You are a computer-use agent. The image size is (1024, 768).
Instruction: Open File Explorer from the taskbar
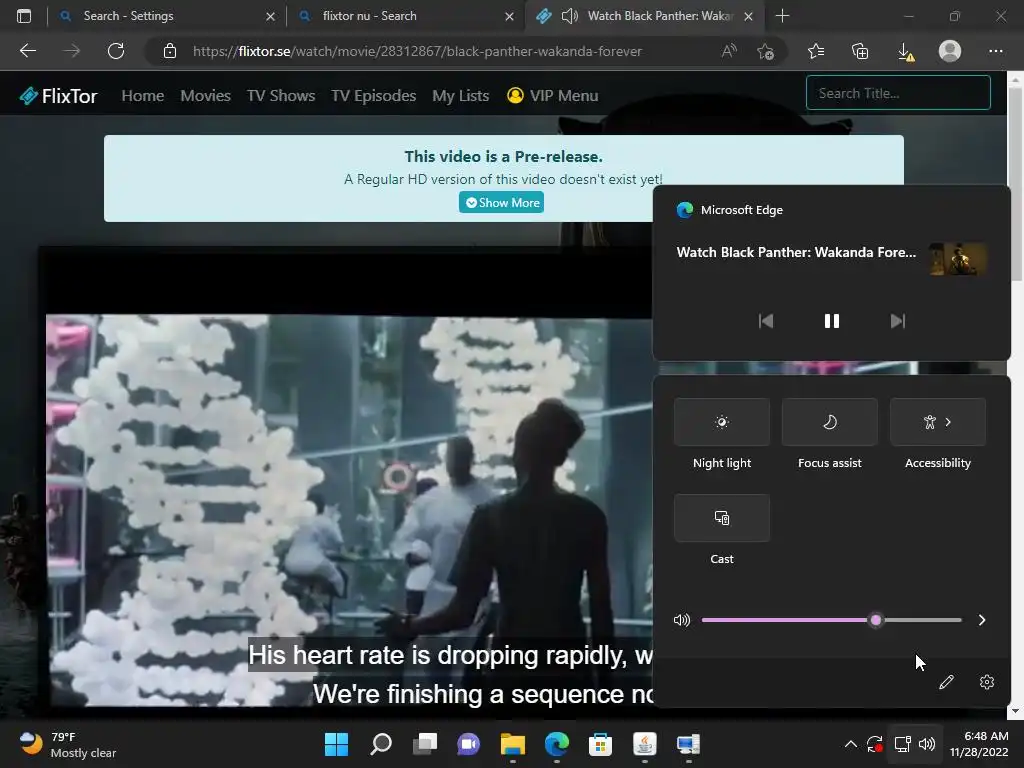click(513, 744)
